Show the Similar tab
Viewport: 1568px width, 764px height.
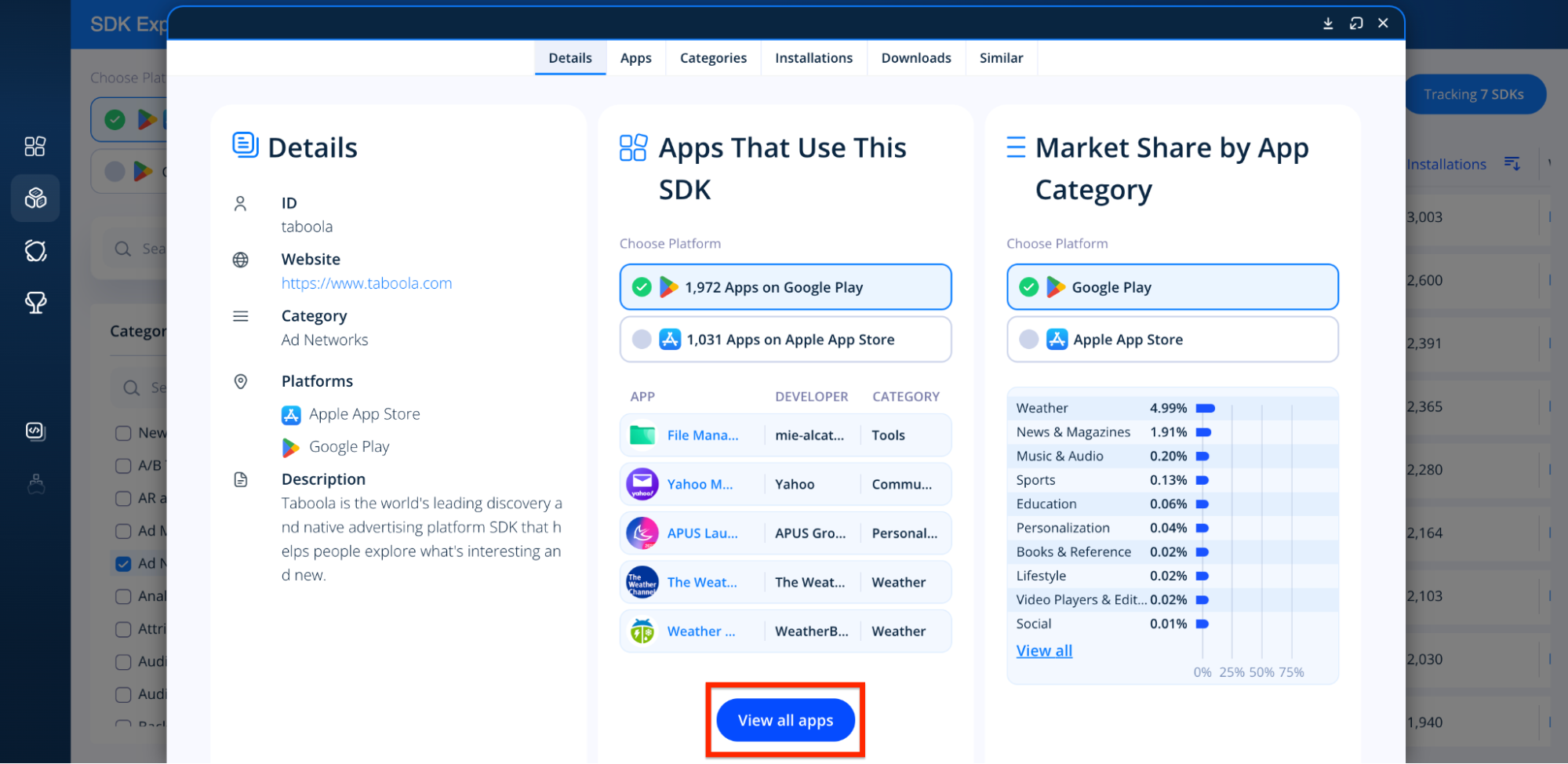point(1002,58)
